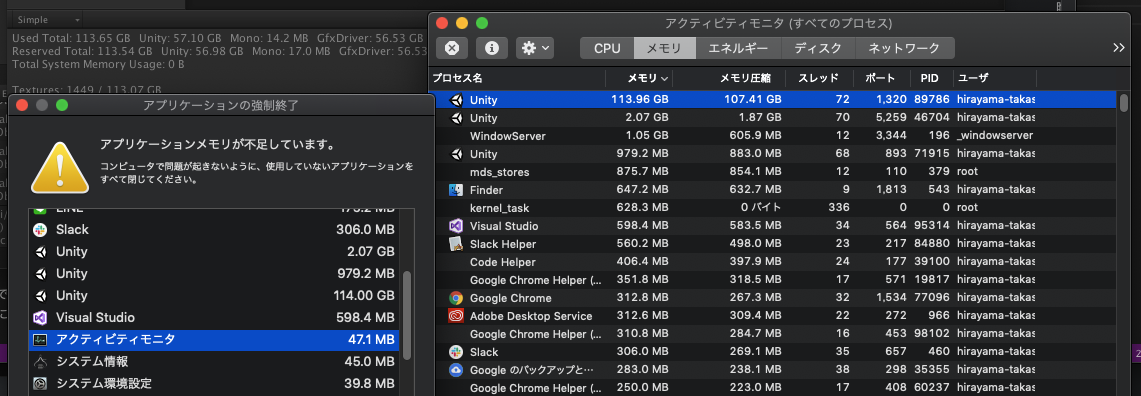This screenshot has width=1141, height=396.
Task: Expand the toolbar overflow chevron
Action: pyautogui.click(x=1119, y=48)
